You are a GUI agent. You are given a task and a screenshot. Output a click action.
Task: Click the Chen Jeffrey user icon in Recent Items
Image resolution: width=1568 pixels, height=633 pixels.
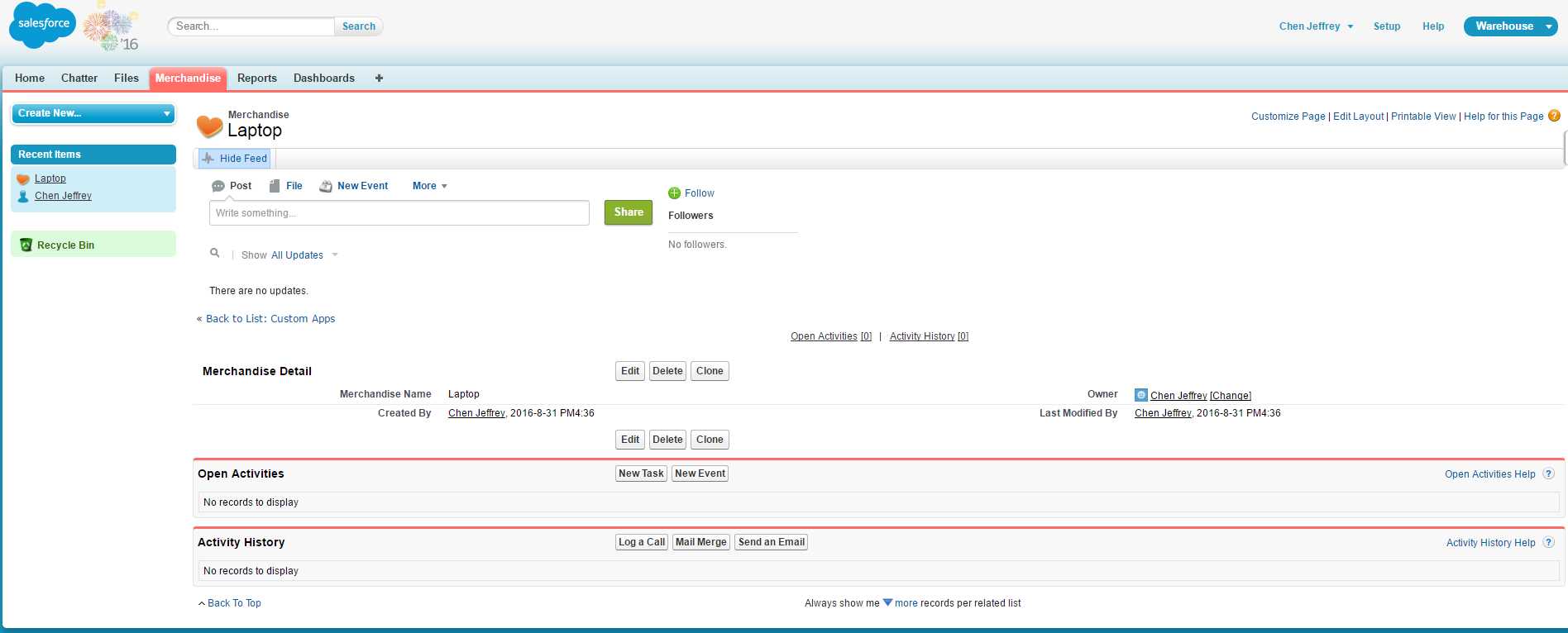(23, 197)
